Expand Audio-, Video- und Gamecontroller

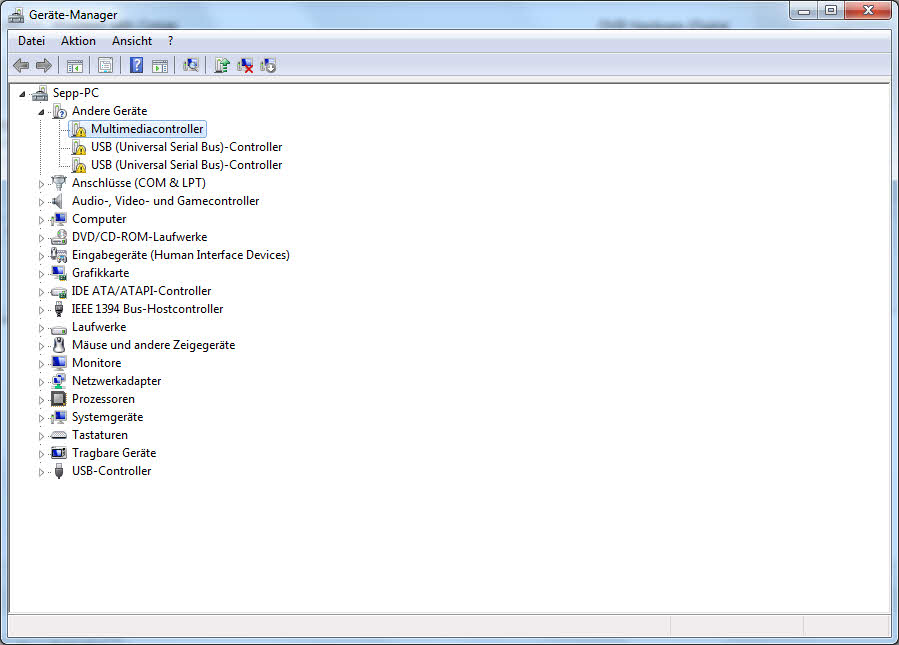coord(41,202)
